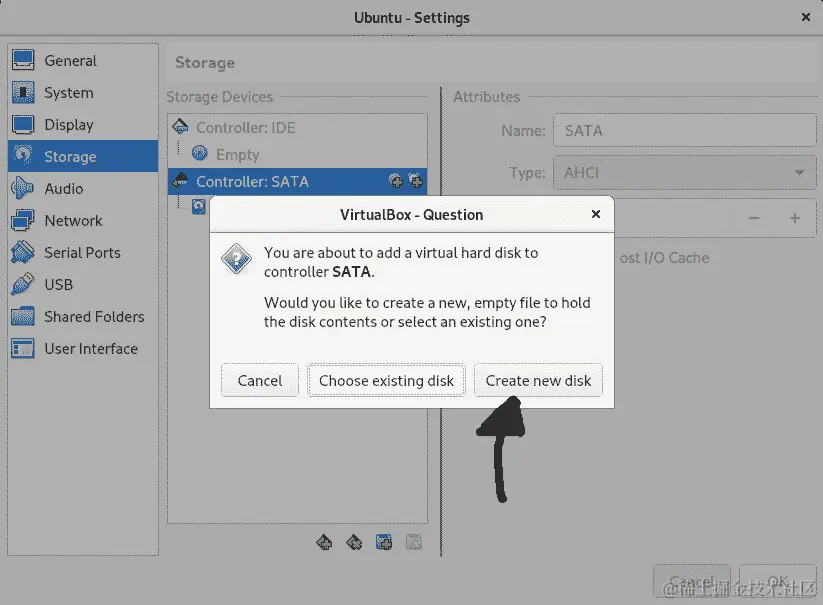This screenshot has height=605, width=823.
Task: Click the Network computers icon
Action: [23, 220]
